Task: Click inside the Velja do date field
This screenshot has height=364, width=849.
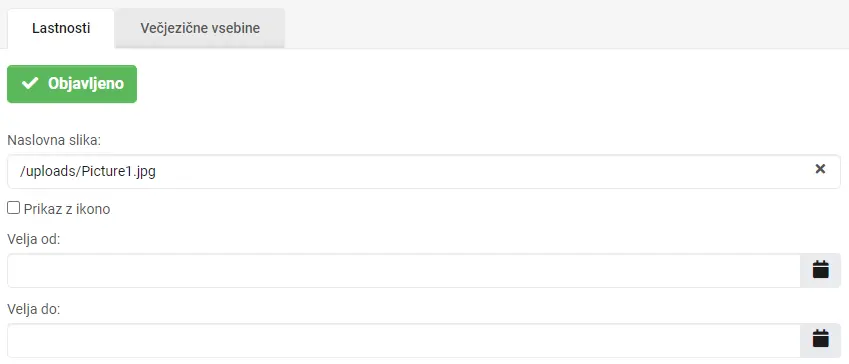Action: coord(404,340)
